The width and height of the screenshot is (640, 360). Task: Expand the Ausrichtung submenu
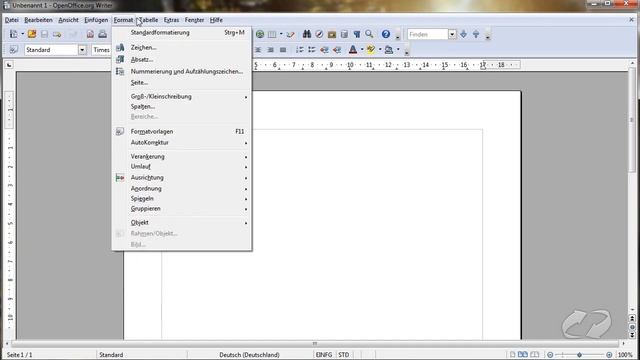click(x=182, y=178)
